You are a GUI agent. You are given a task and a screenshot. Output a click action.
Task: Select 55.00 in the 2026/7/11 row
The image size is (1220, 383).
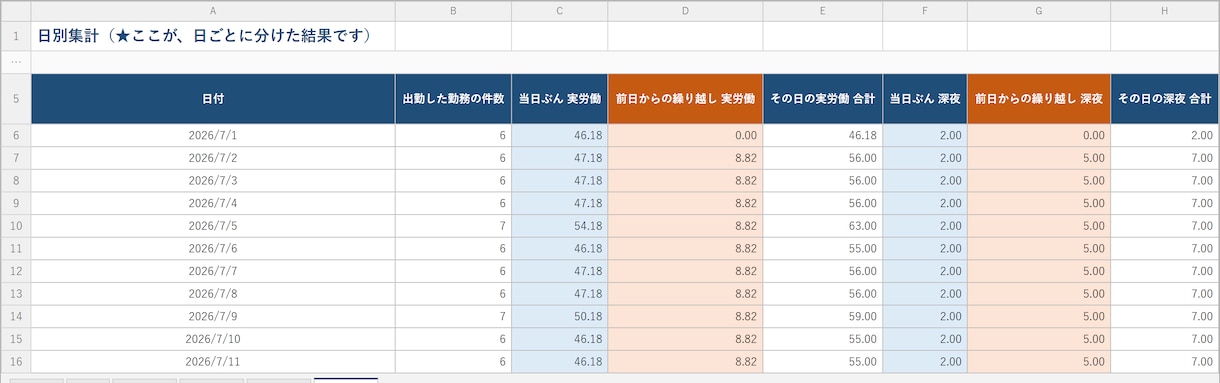click(823, 362)
